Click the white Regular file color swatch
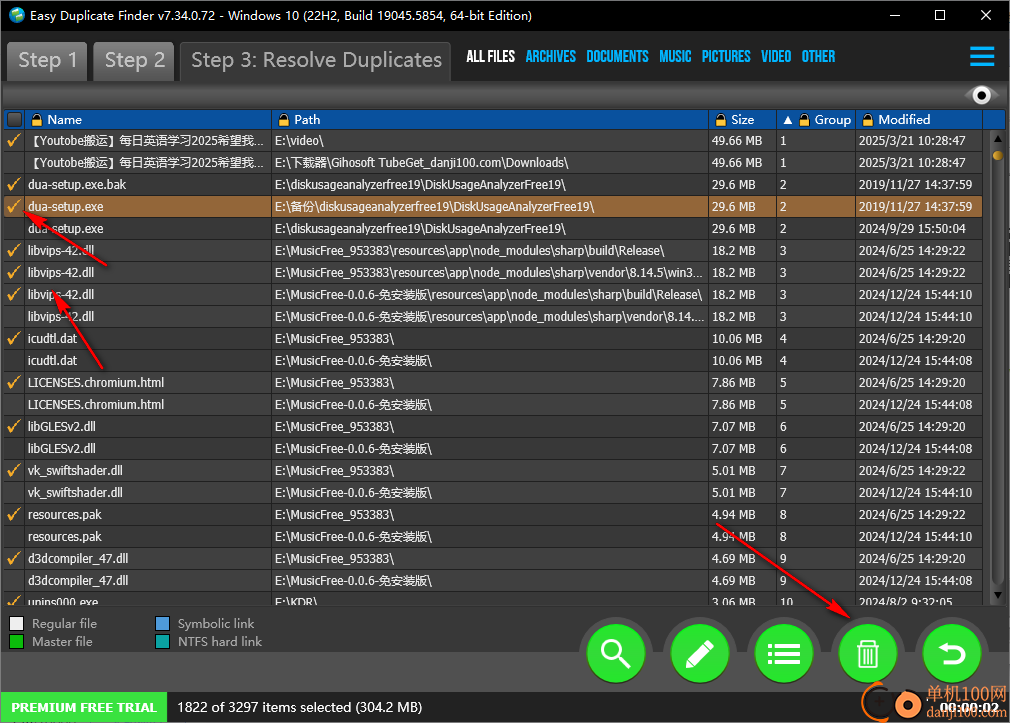 tap(17, 624)
